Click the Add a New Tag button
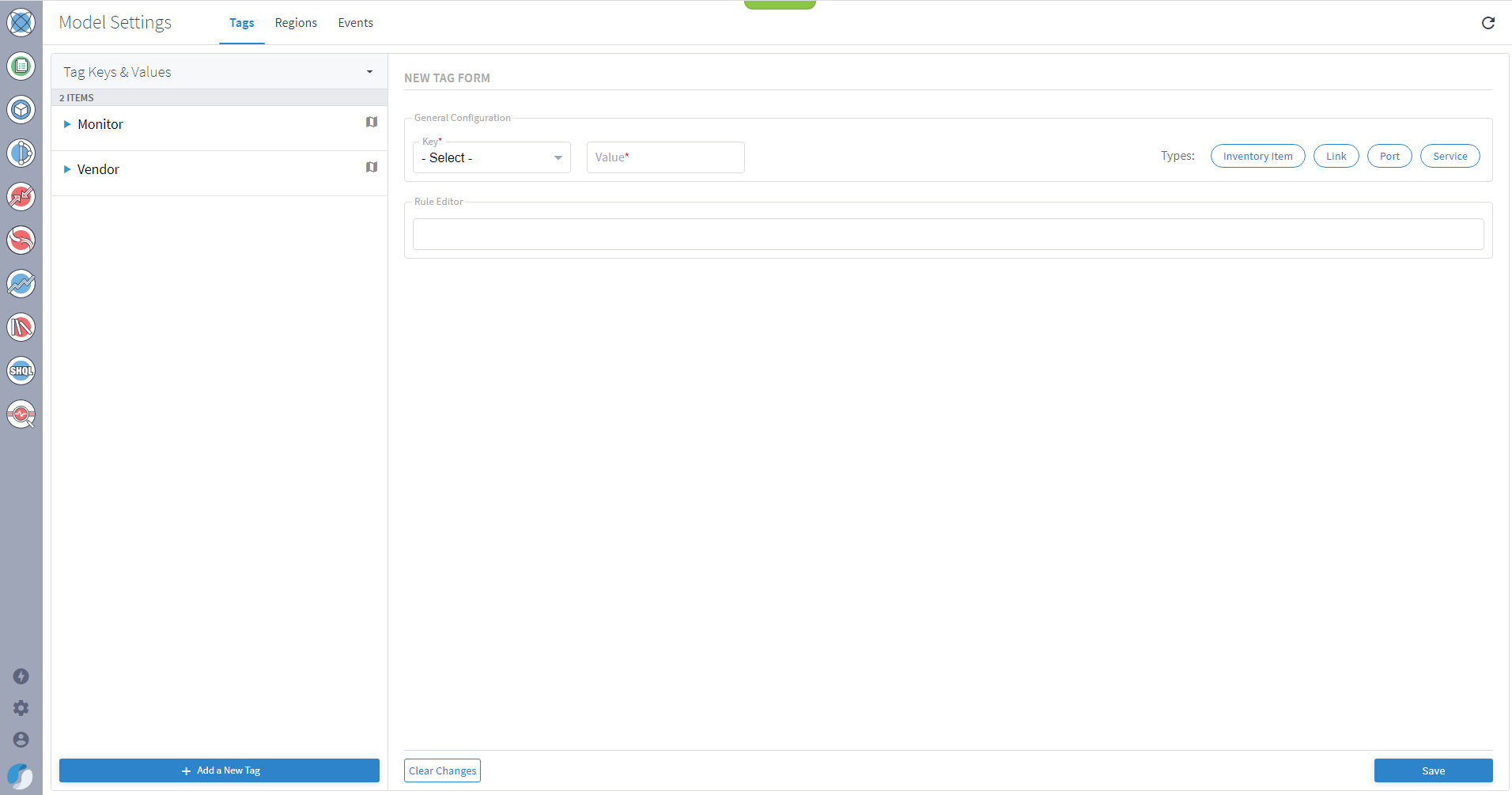Image resolution: width=1512 pixels, height=795 pixels. [x=219, y=770]
